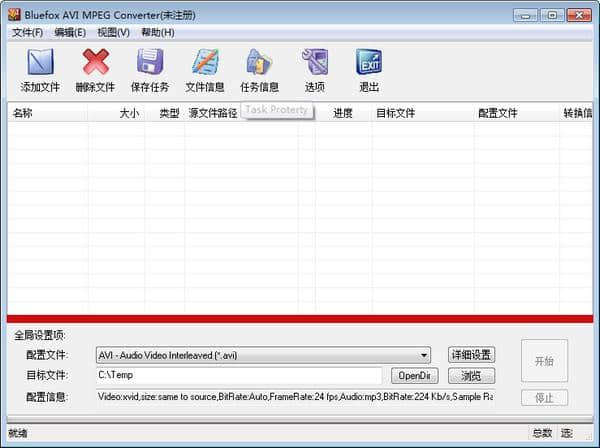Sort by the 目标文件 column header
Viewport: 600px width, 448px height.
(x=422, y=113)
